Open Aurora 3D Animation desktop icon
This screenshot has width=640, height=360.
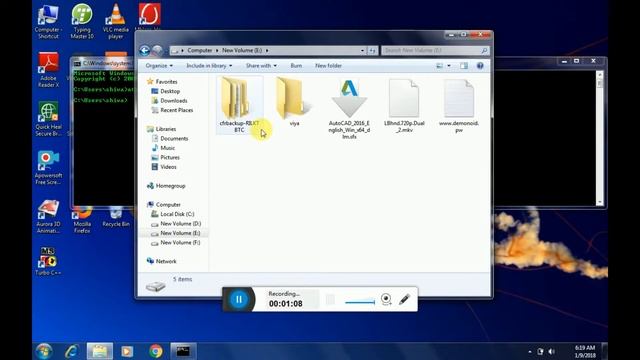[49, 216]
